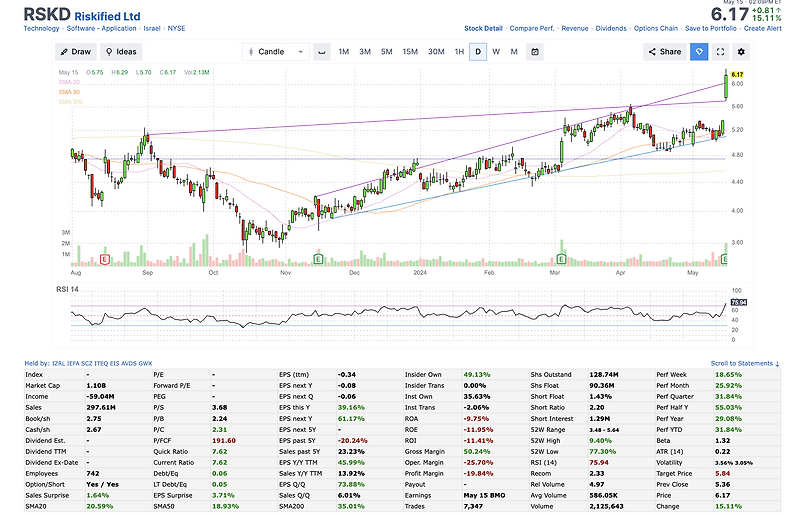Open the EIS ETF holder link
Screen dimensions: 800x515
pos(115,363)
